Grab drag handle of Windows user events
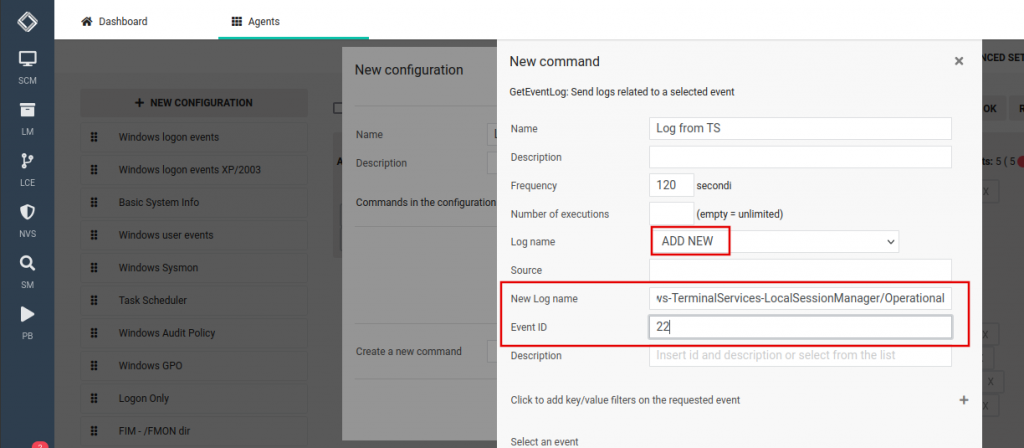This screenshot has width=1024, height=448. (x=94, y=235)
